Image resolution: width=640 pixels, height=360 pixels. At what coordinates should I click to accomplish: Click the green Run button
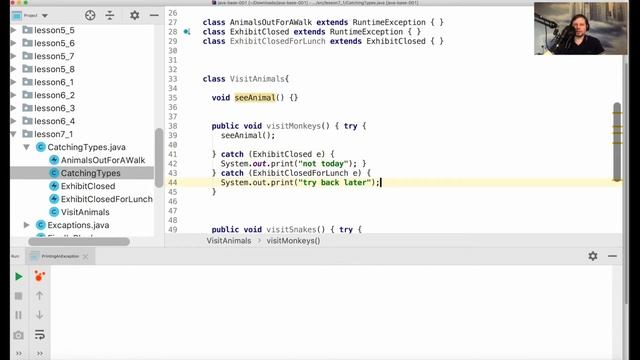(18, 277)
